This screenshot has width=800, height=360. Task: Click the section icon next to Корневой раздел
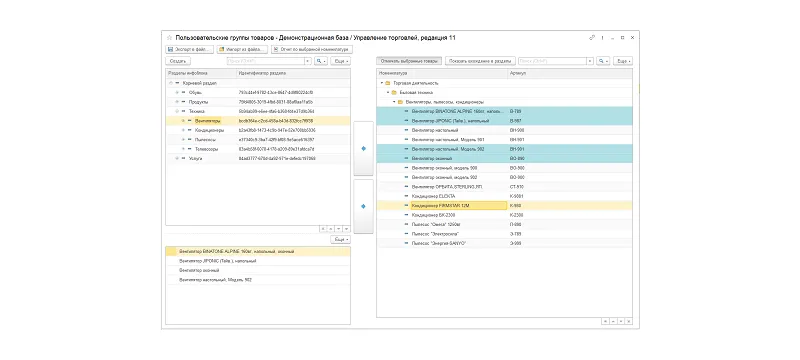click(178, 83)
